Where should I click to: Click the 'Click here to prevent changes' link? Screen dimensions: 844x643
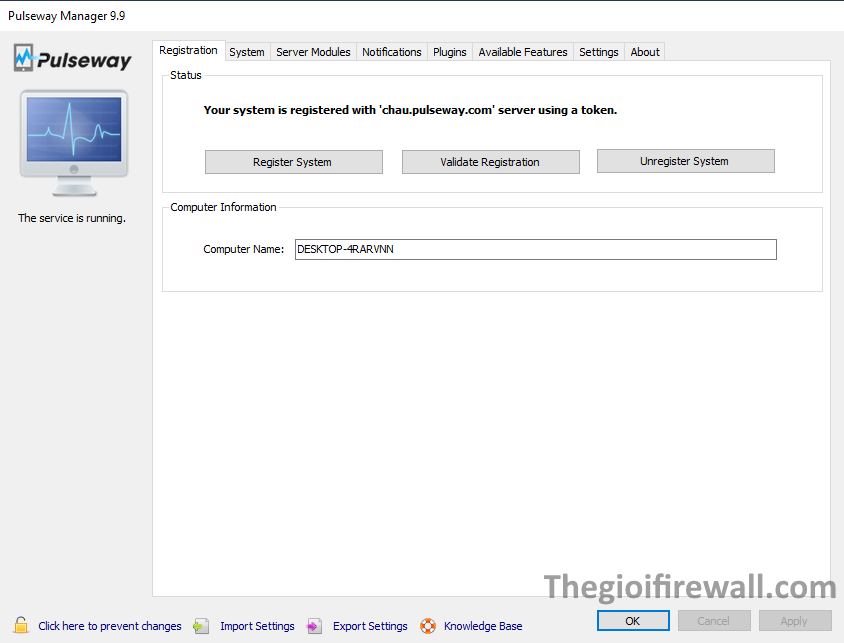[x=110, y=626]
